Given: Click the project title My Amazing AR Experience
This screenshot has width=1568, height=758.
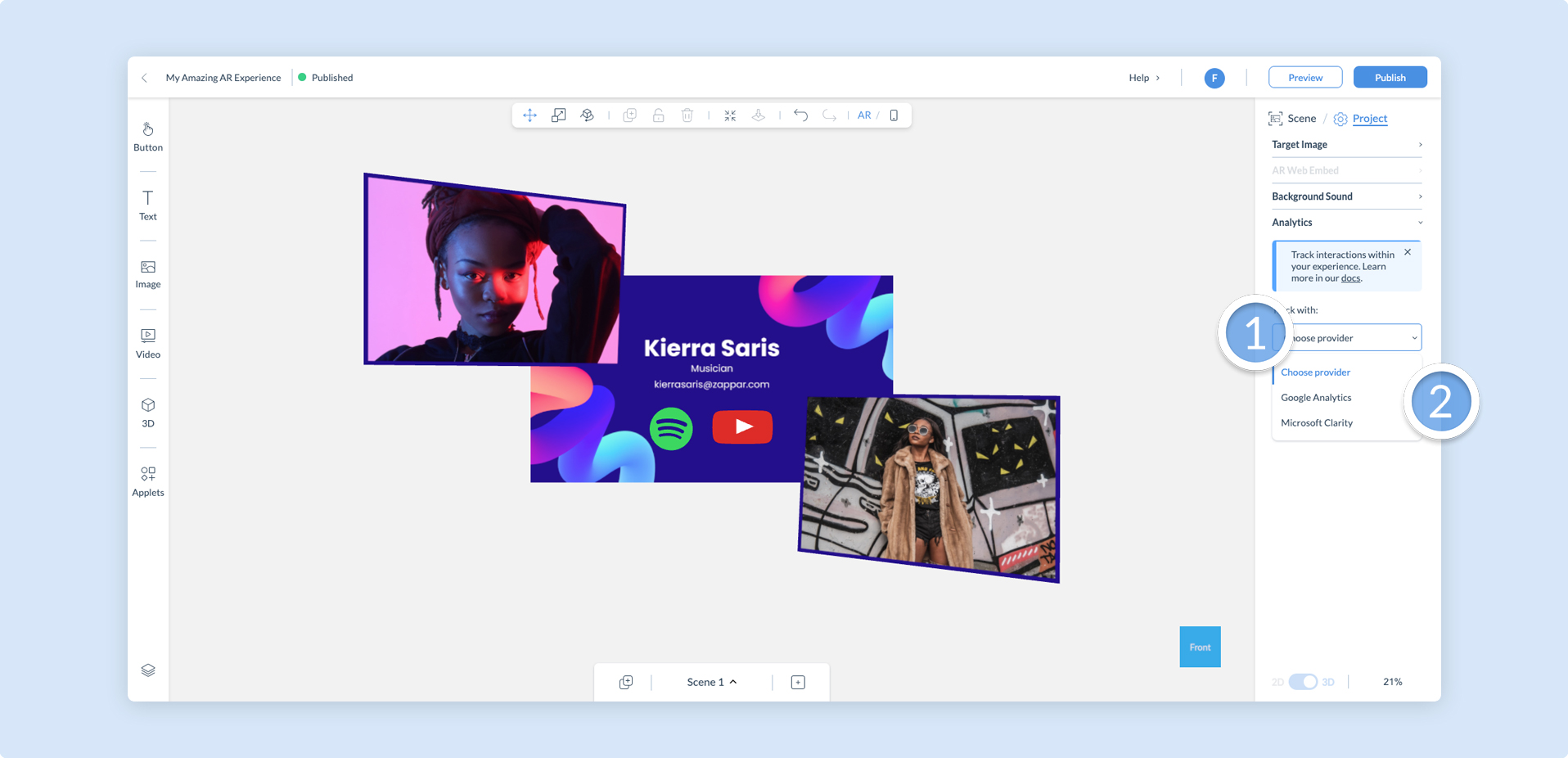Looking at the screenshot, I should coord(223,78).
